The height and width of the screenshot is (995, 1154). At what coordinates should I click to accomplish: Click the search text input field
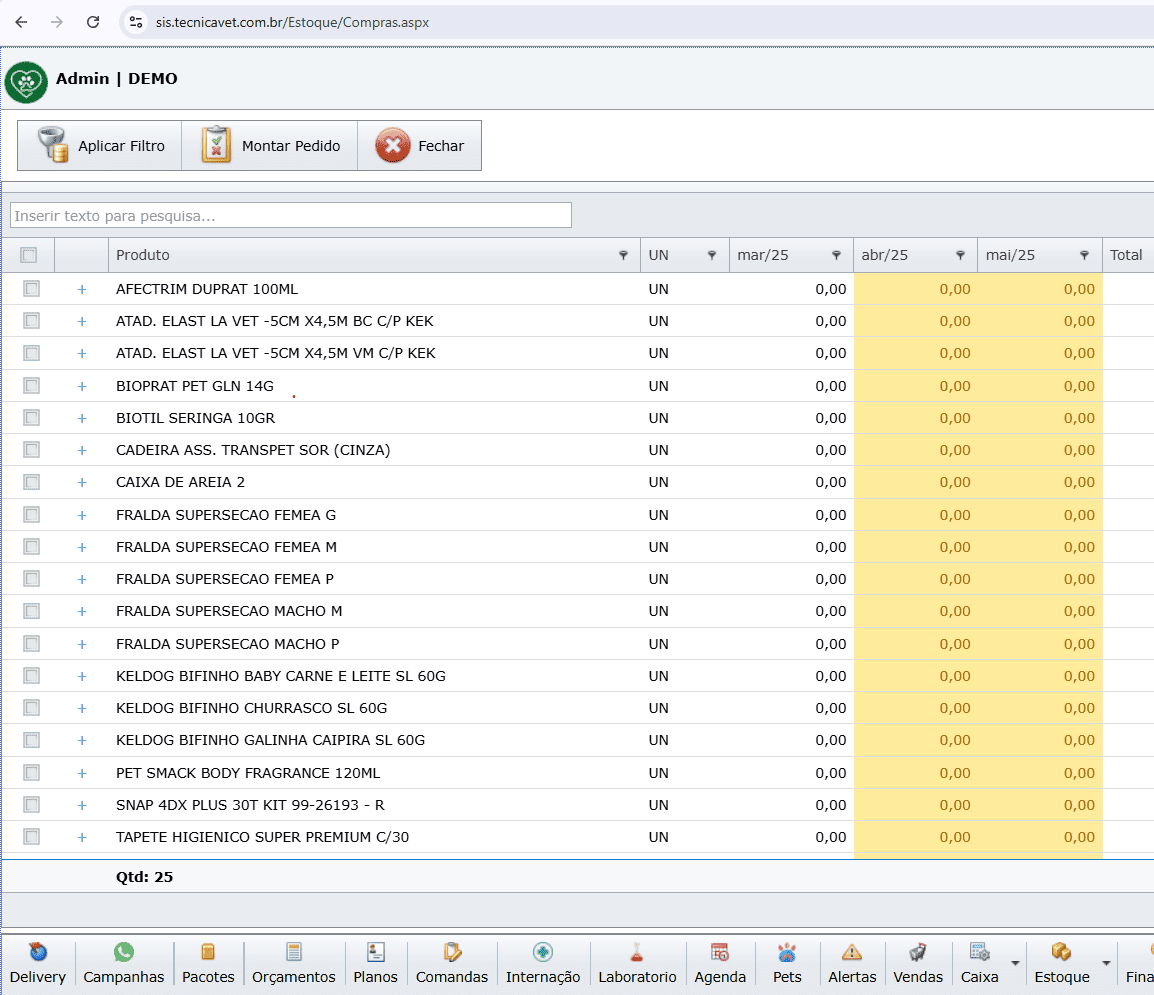pos(290,215)
